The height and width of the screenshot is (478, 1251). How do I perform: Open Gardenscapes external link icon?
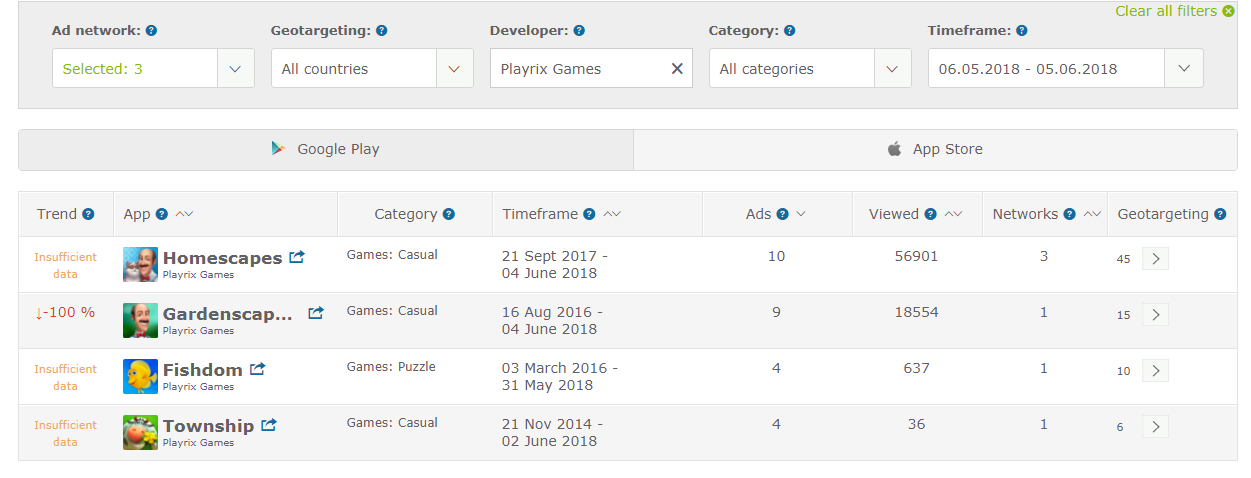(316, 313)
